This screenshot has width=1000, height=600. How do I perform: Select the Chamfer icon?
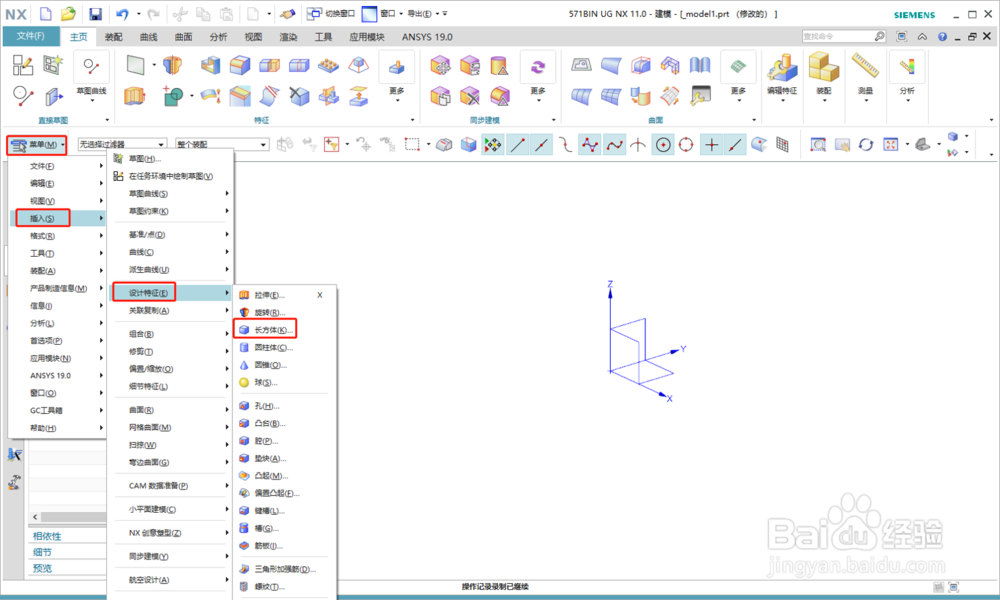[240, 96]
